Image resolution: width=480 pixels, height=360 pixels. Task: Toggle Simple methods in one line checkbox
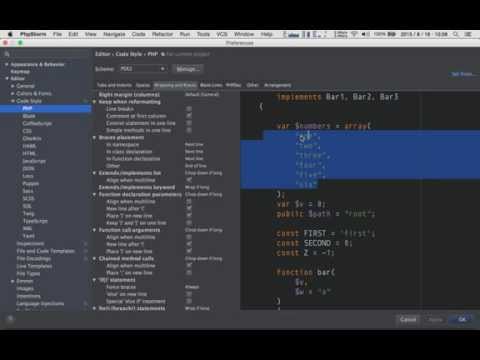tap(189, 130)
